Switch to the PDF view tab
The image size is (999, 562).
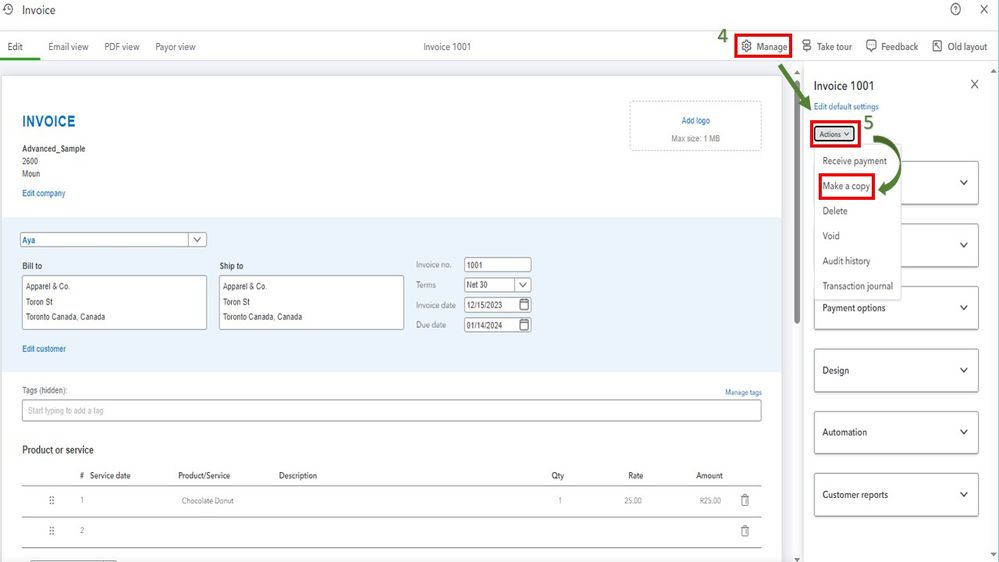click(122, 47)
